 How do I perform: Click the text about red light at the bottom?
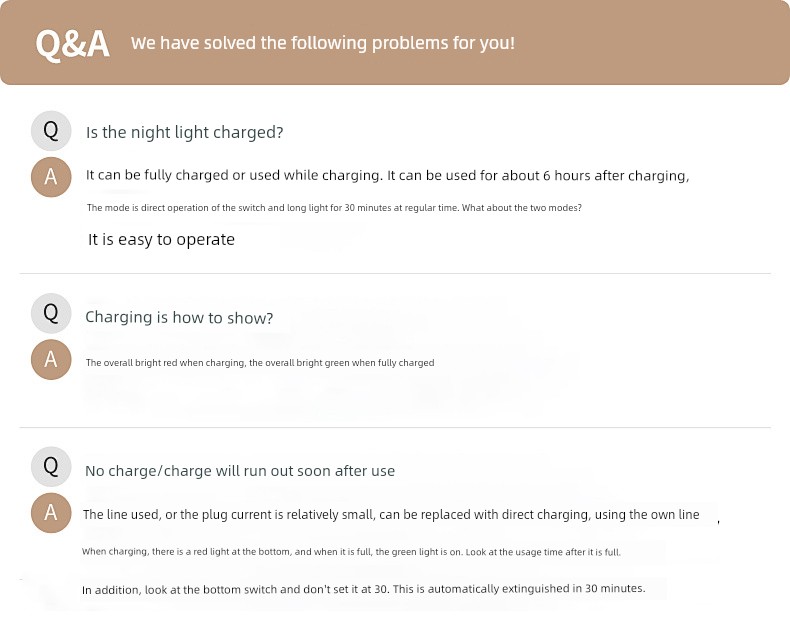(x=351, y=552)
